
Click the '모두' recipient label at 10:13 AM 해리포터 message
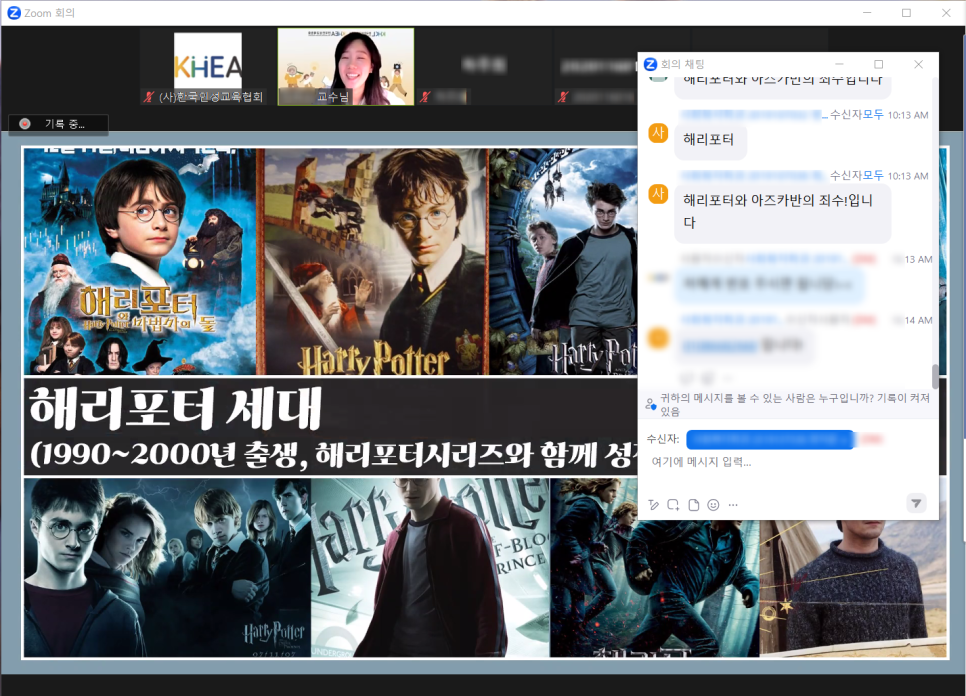873,115
